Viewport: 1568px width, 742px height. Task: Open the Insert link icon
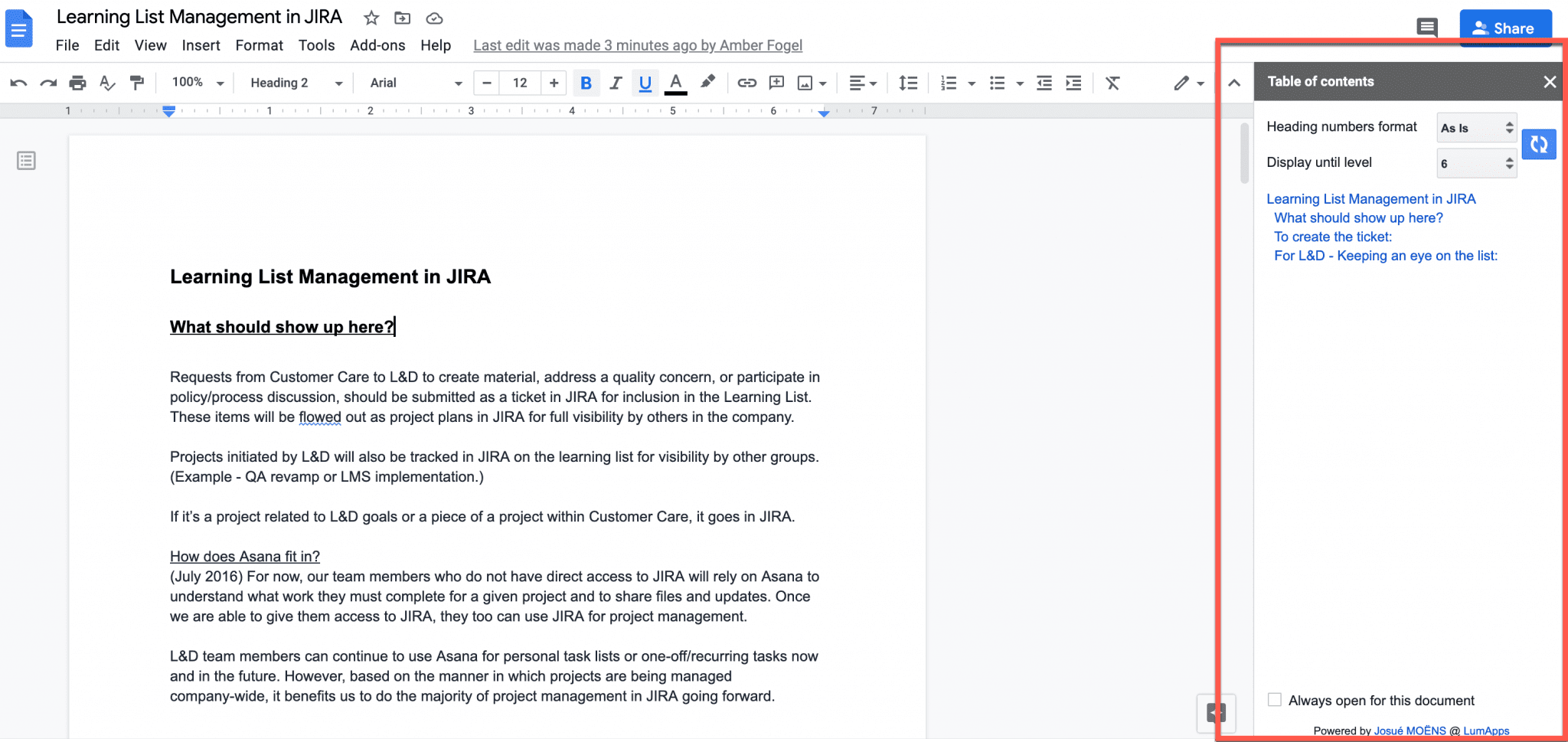[x=747, y=83]
